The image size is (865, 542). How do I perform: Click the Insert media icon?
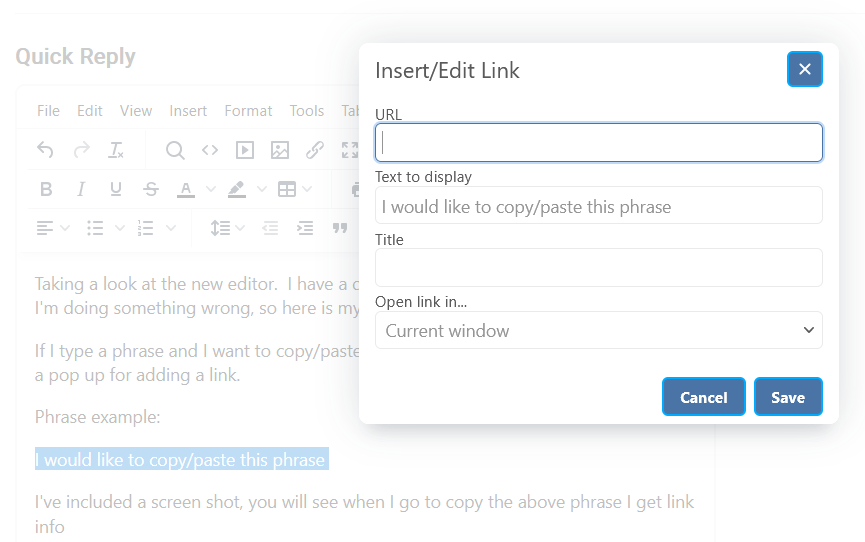click(244, 150)
